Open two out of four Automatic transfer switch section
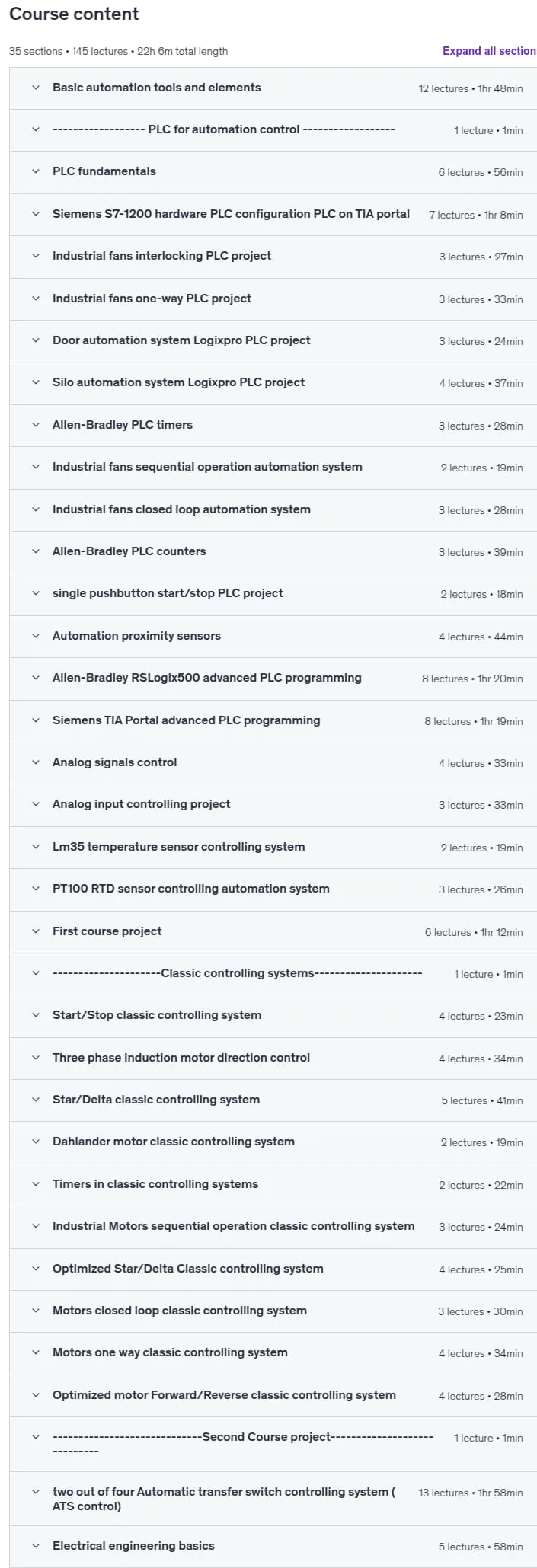537x1568 pixels. point(273,1499)
